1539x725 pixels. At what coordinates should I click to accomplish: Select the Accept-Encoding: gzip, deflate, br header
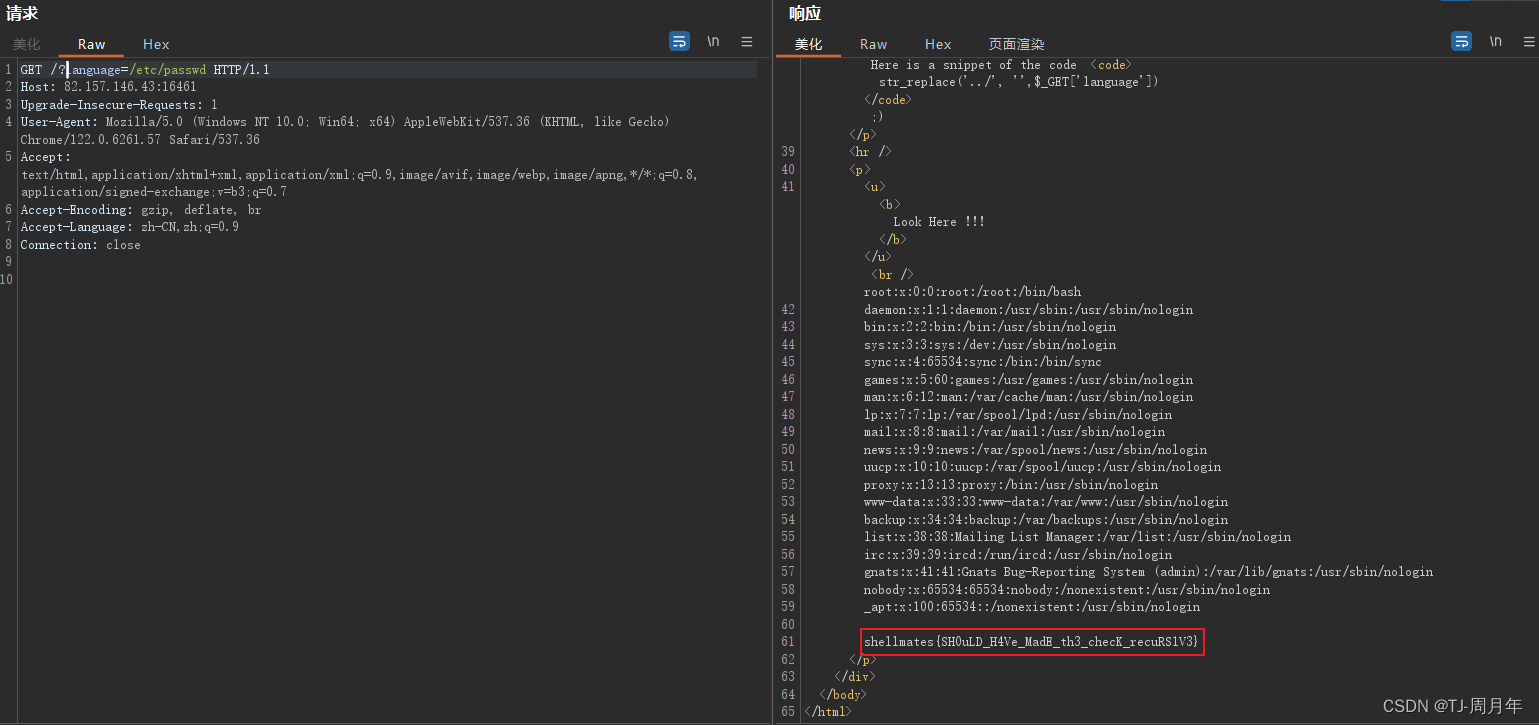(x=141, y=210)
